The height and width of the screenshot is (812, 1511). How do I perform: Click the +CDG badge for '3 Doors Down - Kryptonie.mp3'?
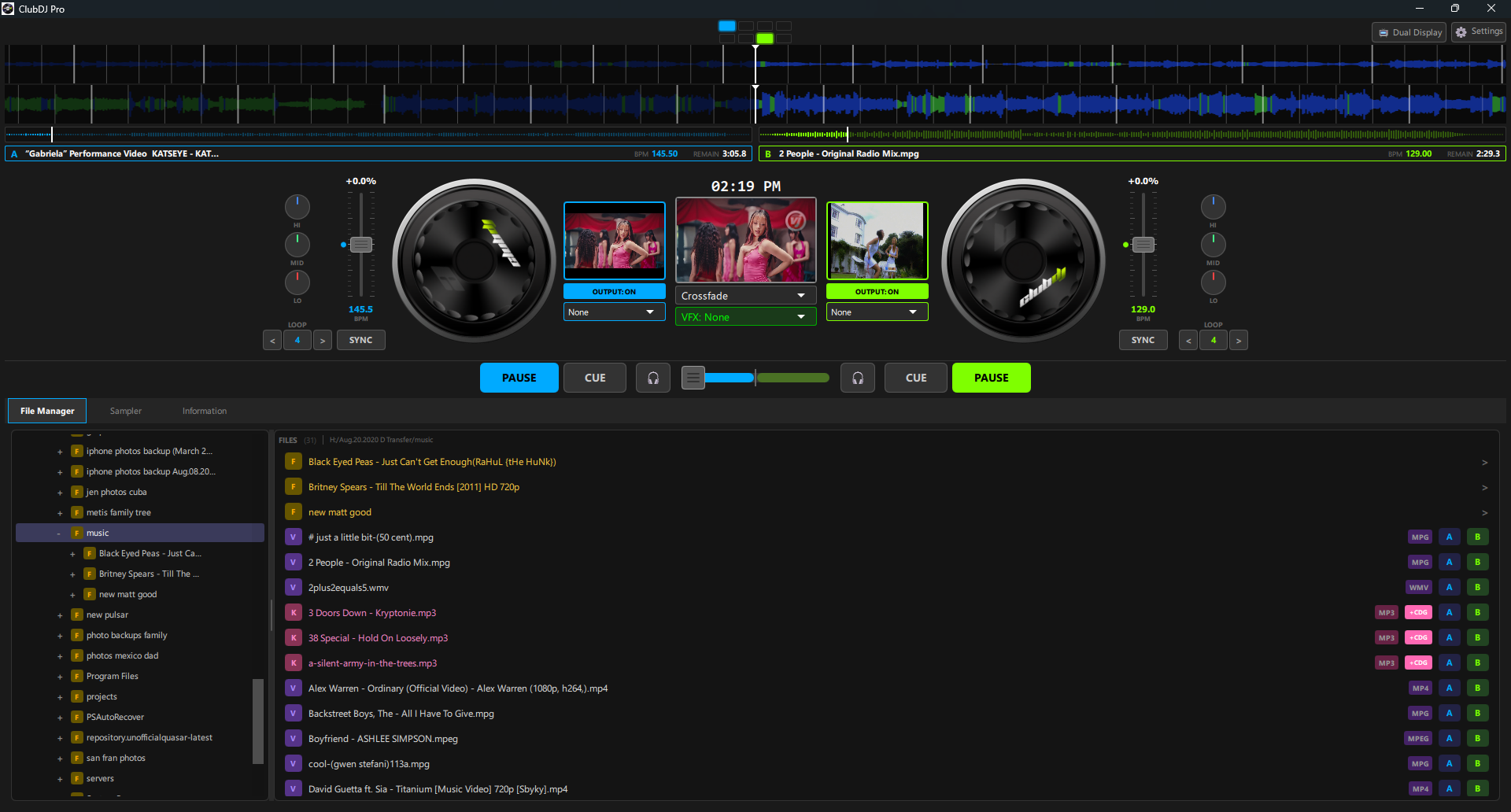coord(1418,612)
